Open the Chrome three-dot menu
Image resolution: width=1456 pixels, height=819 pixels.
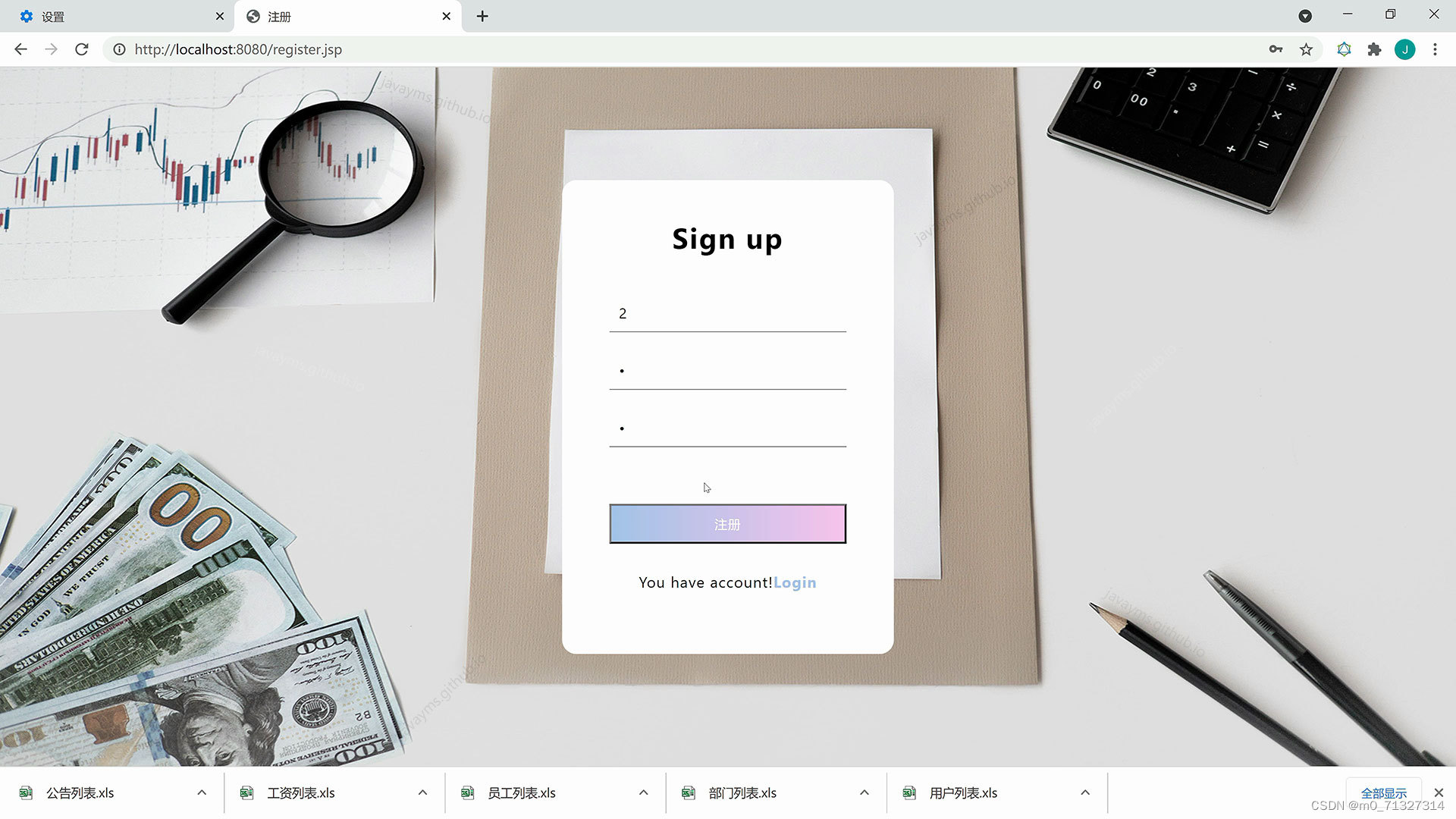[x=1435, y=49]
